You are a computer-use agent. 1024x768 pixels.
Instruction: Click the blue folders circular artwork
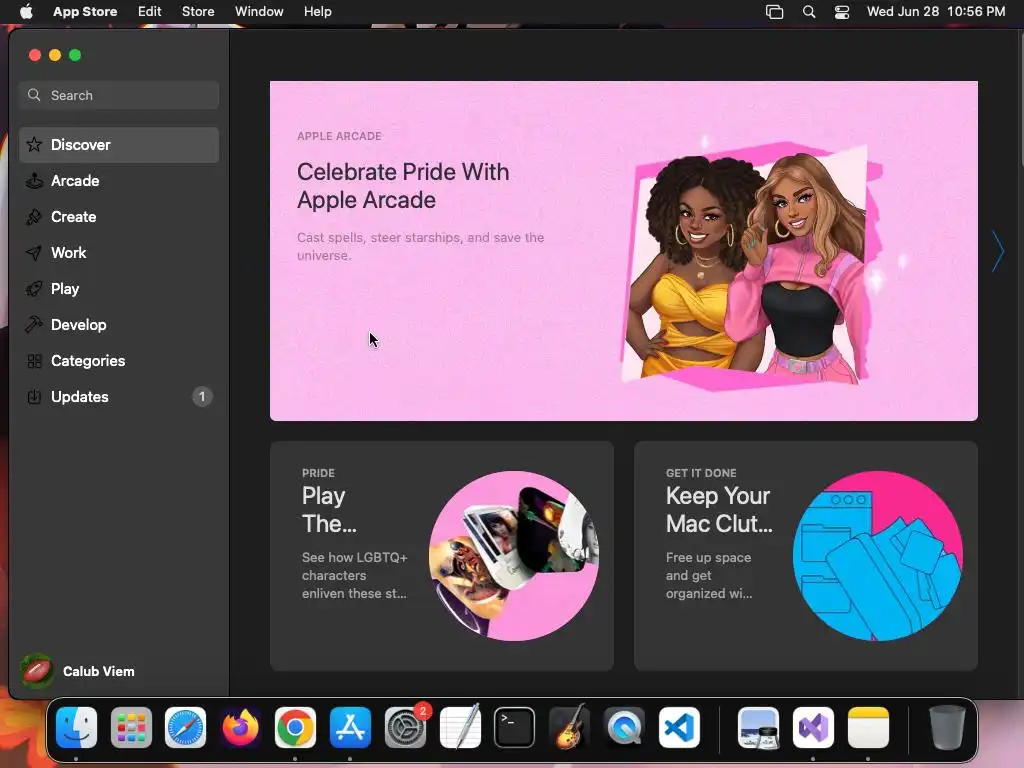click(x=878, y=556)
